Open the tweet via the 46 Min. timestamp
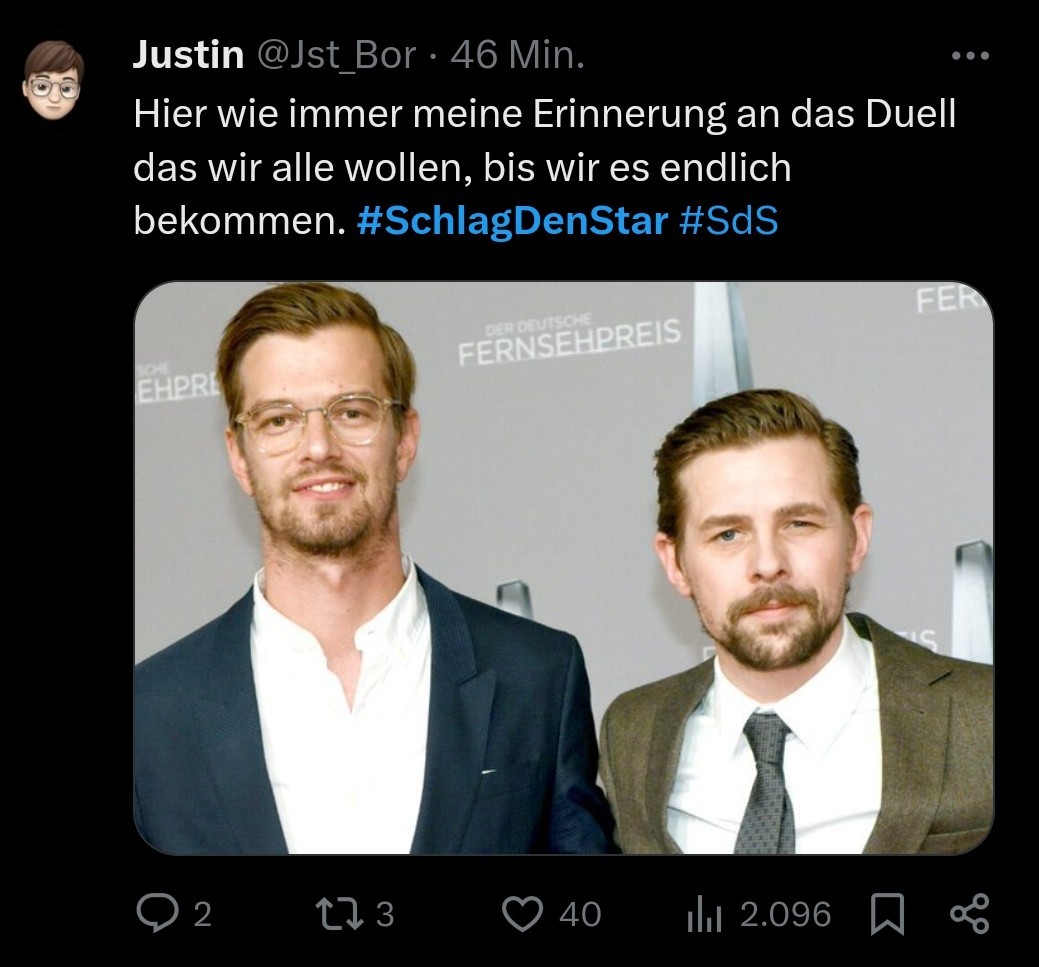 click(518, 55)
